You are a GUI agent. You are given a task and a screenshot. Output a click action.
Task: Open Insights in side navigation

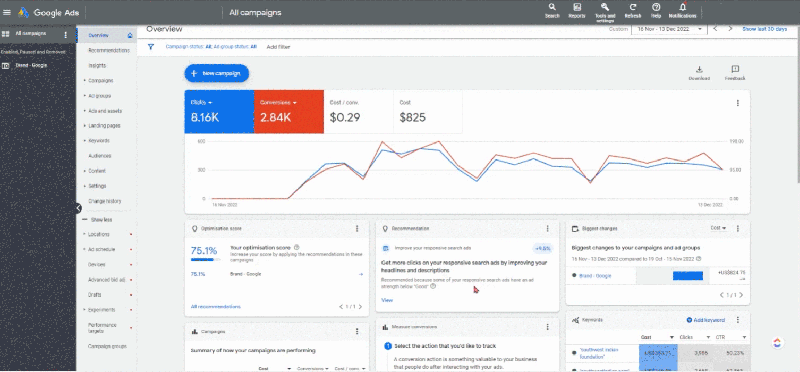click(x=97, y=65)
